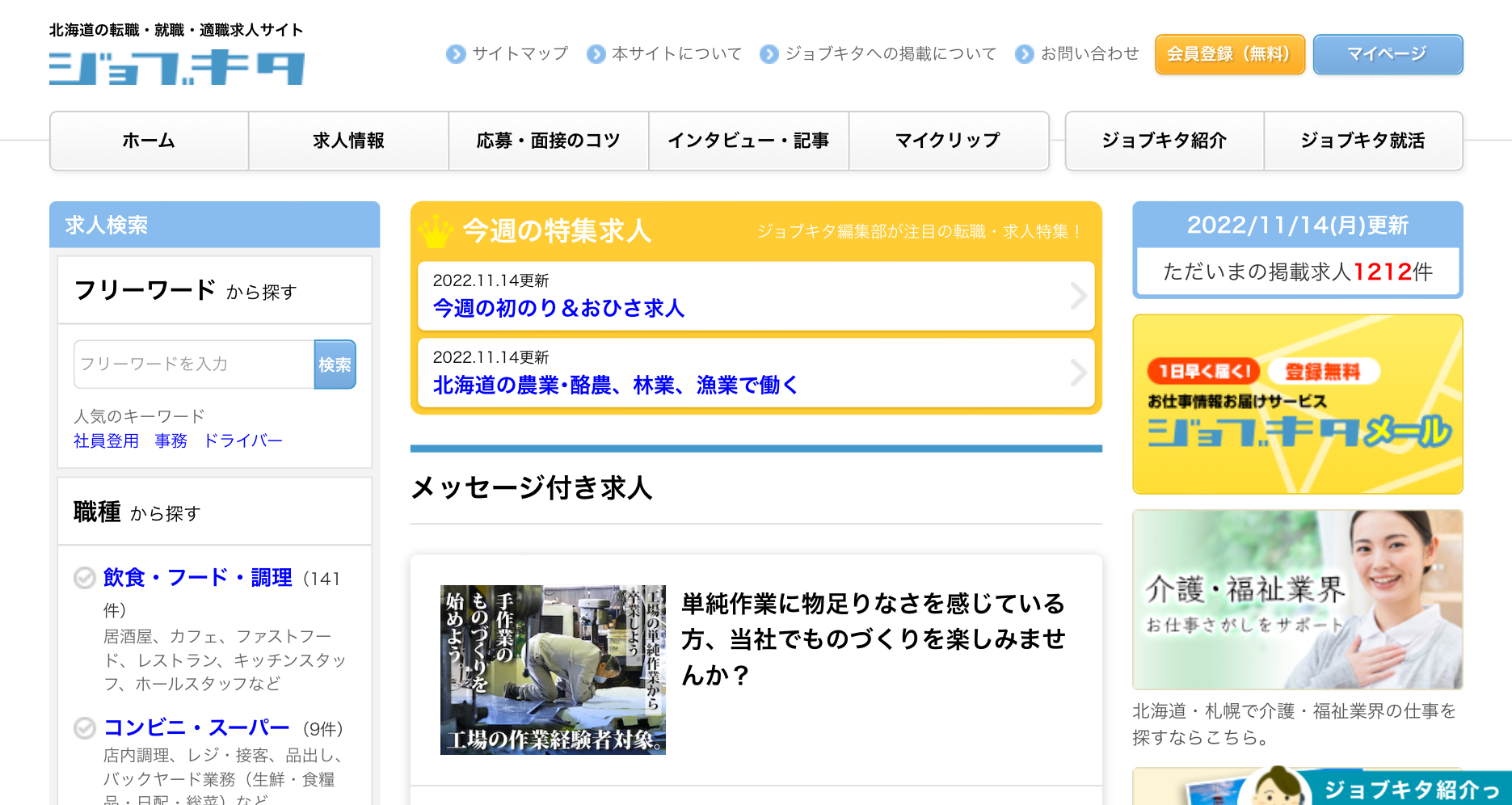1512x805 pixels.
Task: Click chevron on 北海道の農業・酪農 row
Action: coord(1078,373)
